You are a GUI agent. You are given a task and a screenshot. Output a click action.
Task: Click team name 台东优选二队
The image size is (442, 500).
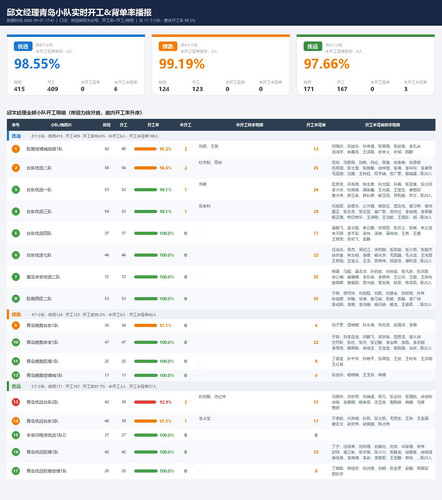(x=39, y=168)
